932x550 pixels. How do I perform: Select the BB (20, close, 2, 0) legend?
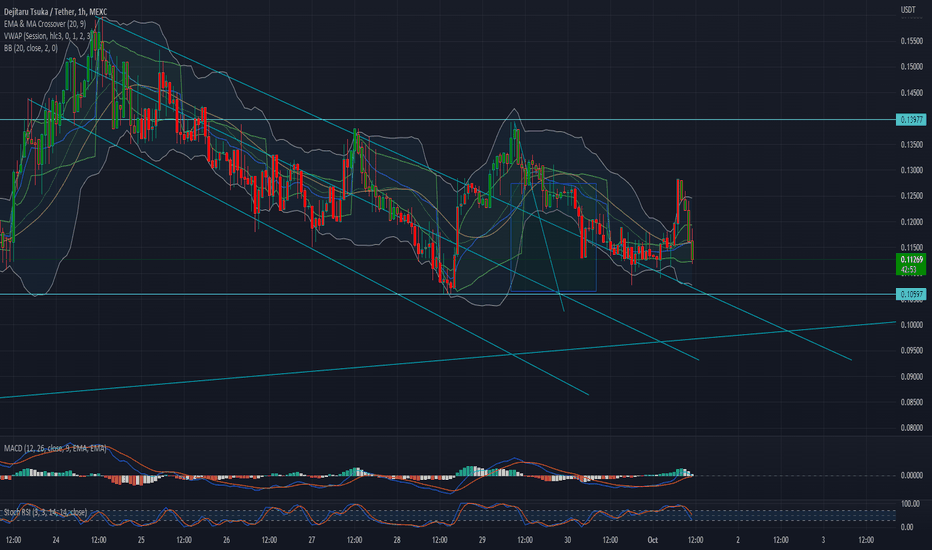tap(31, 48)
